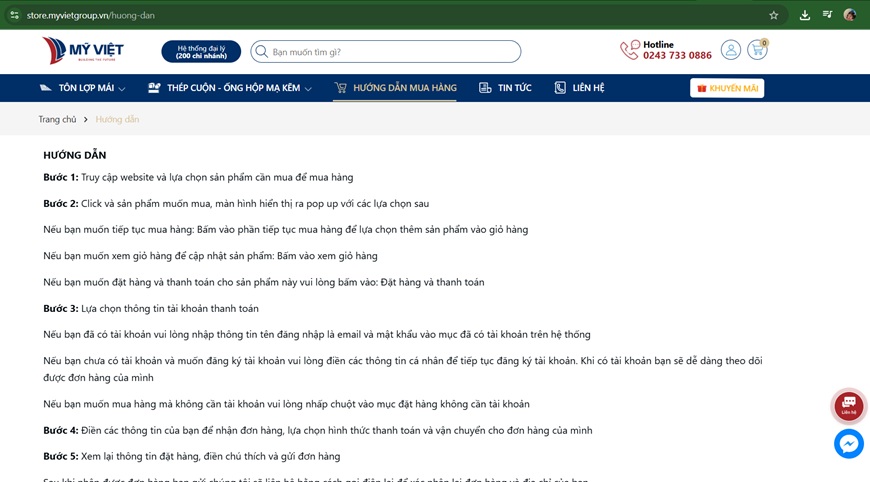This screenshot has height=482, width=870.
Task: Click the cart badge count 0
Action: click(764, 43)
